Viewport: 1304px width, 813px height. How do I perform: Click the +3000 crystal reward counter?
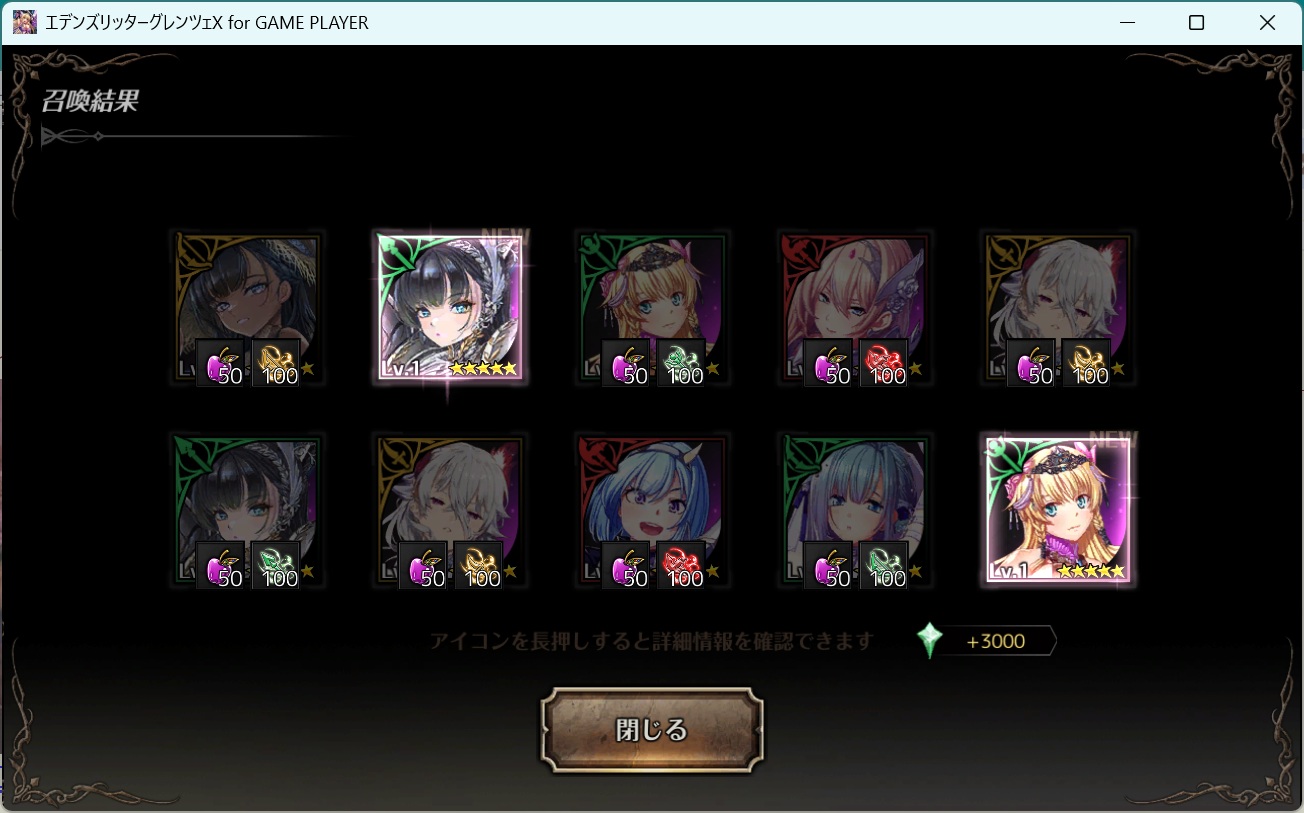click(995, 641)
